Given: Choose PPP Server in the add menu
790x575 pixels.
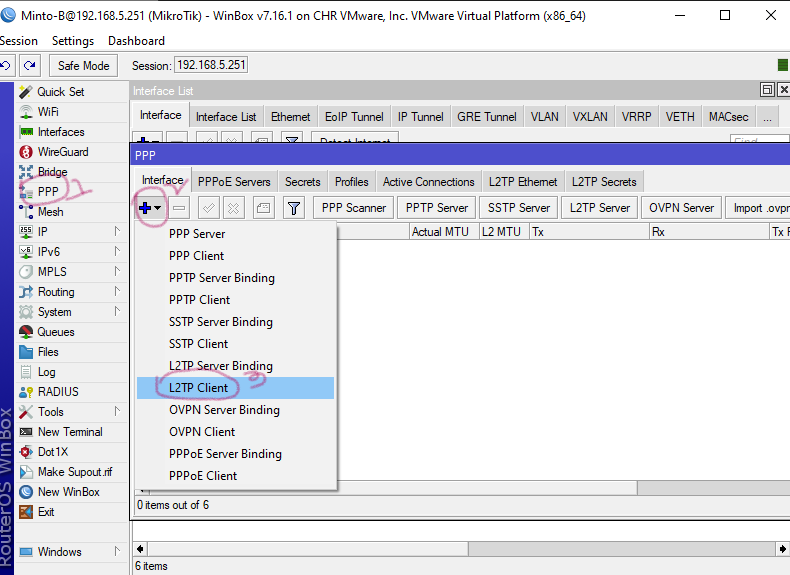Looking at the screenshot, I should tap(235, 234).
